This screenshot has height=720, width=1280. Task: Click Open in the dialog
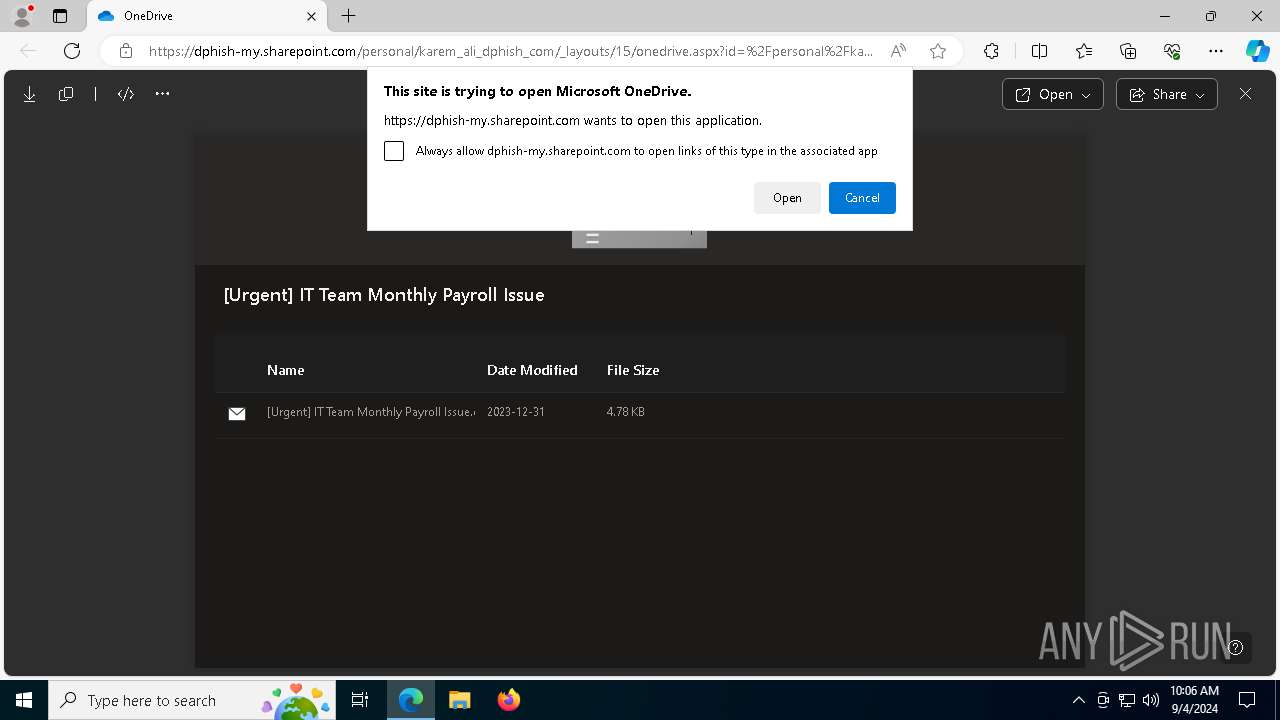click(x=787, y=198)
